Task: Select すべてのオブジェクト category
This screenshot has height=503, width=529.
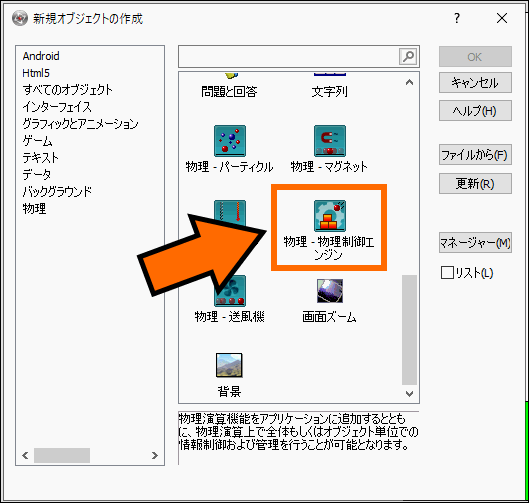Action: point(67,90)
